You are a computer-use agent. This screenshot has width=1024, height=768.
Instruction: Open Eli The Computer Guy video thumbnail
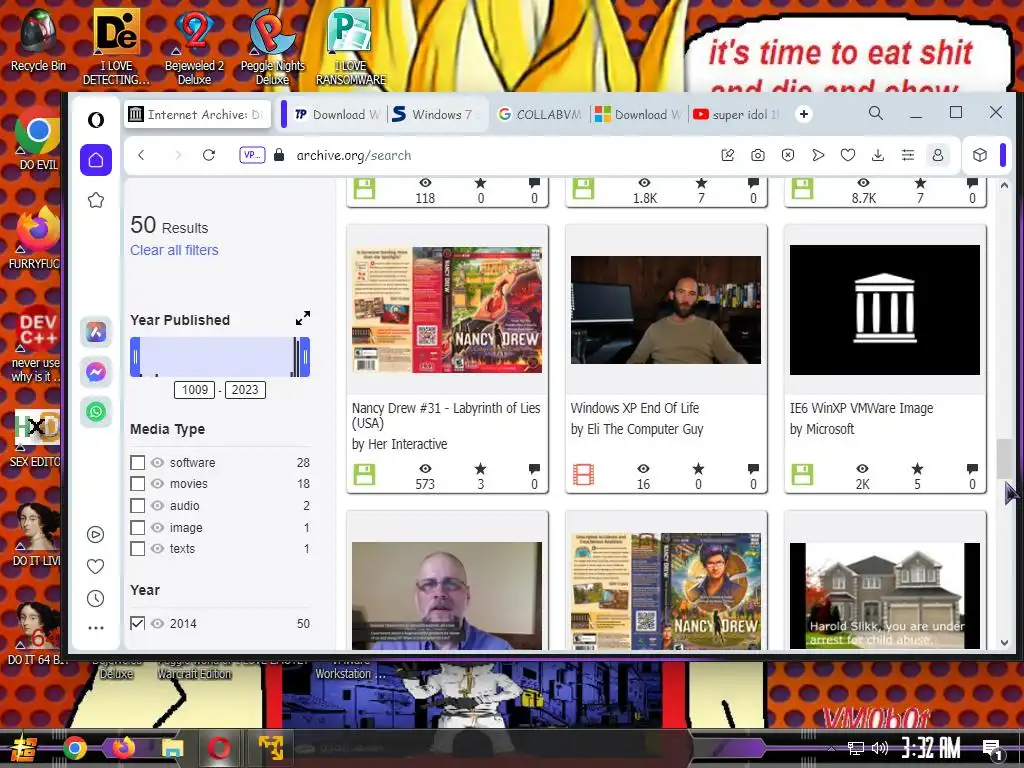point(665,310)
